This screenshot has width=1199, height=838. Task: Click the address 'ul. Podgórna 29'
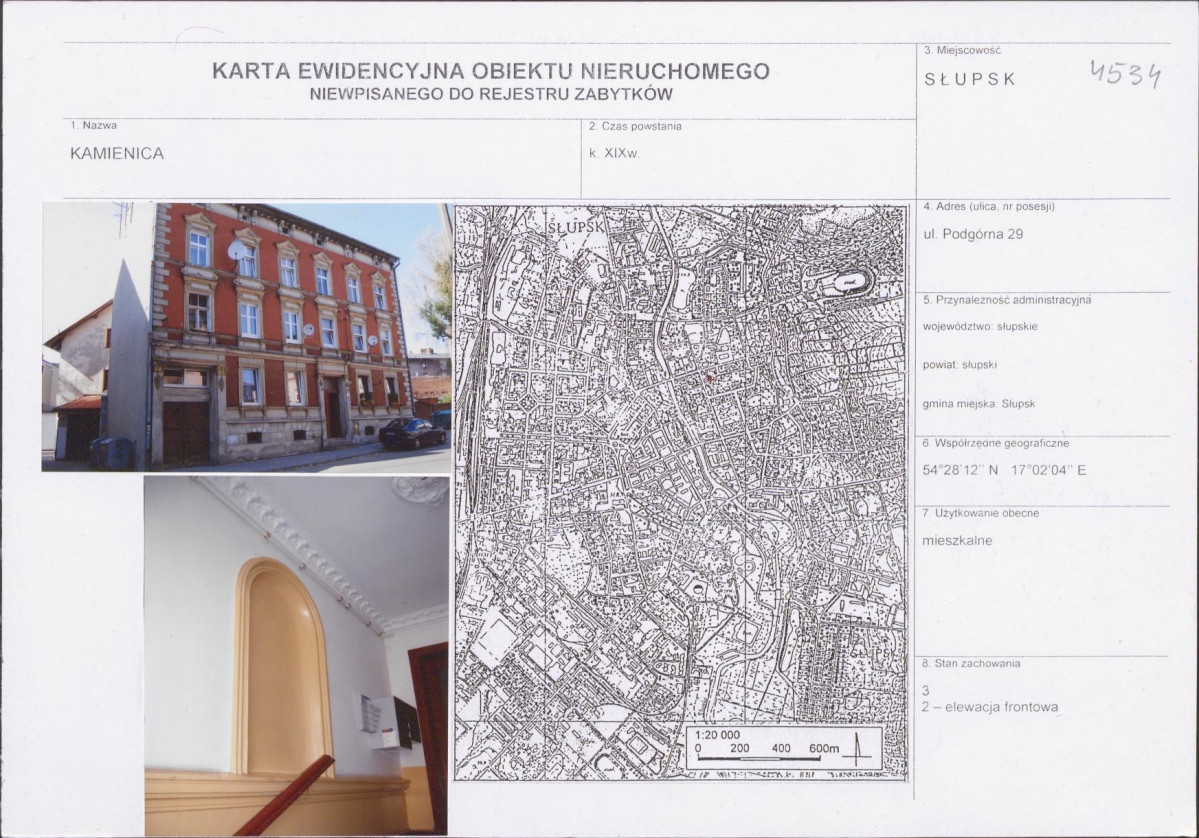(973, 234)
